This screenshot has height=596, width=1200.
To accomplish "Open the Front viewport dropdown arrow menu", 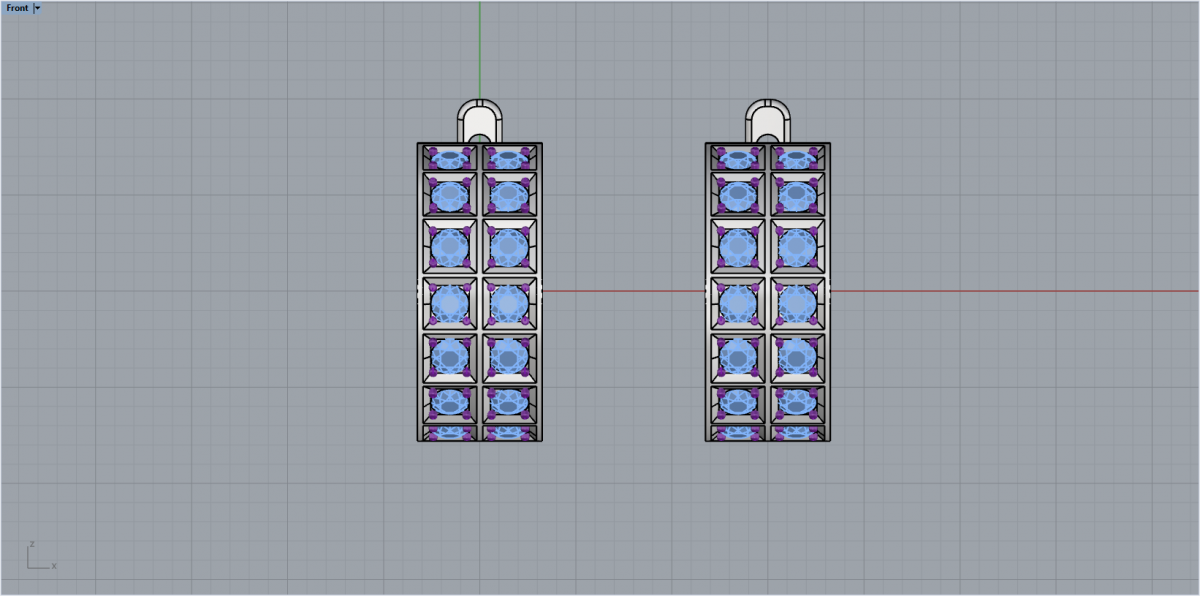I will [38, 8].
